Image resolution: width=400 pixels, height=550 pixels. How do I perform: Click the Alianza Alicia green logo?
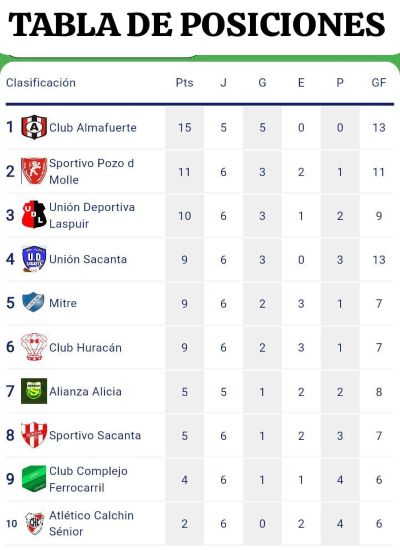[34, 391]
